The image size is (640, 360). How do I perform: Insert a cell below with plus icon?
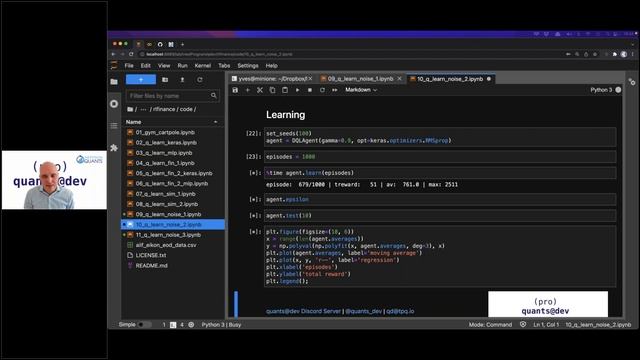(x=247, y=90)
